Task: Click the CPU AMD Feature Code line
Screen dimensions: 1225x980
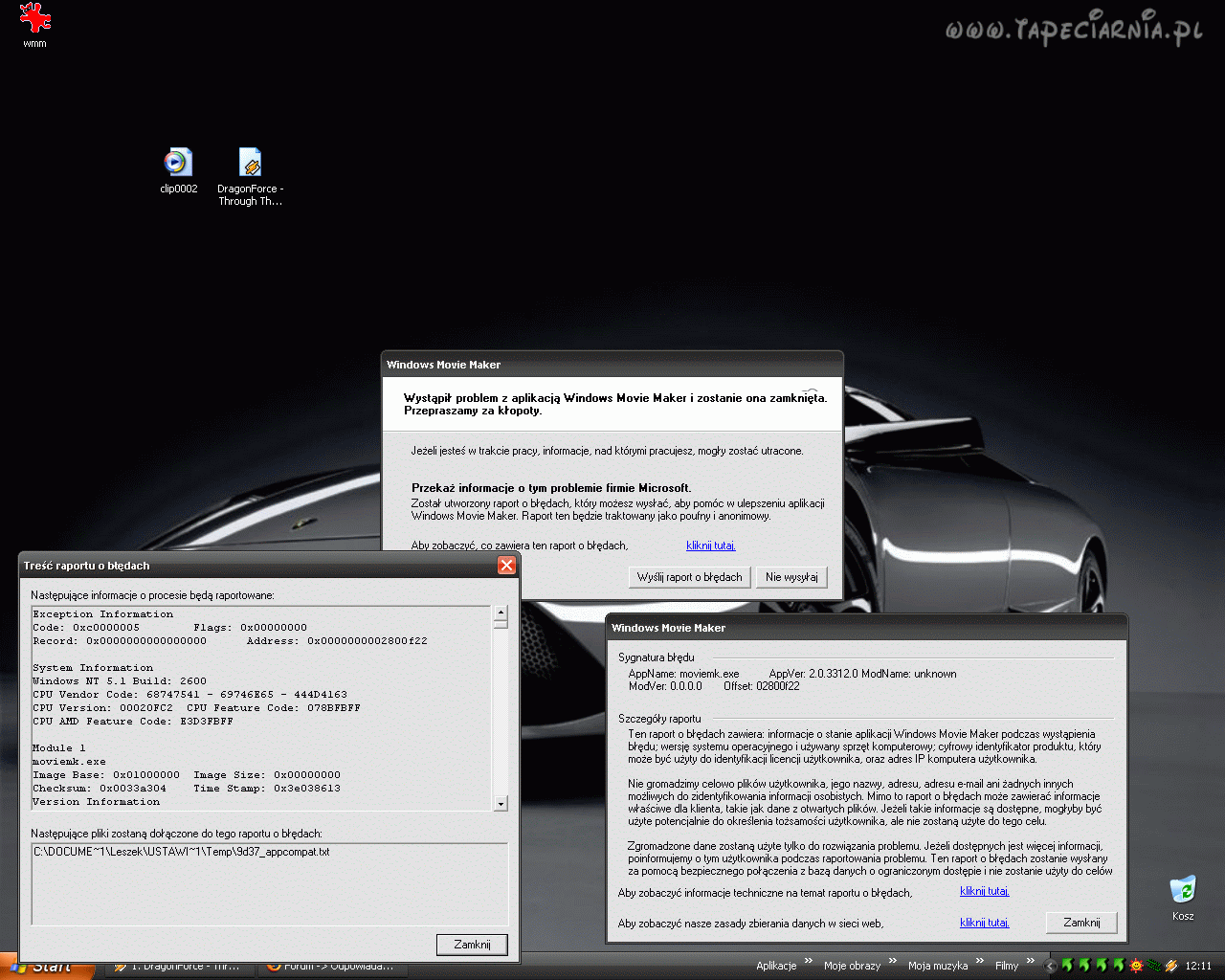Action: click(x=133, y=722)
